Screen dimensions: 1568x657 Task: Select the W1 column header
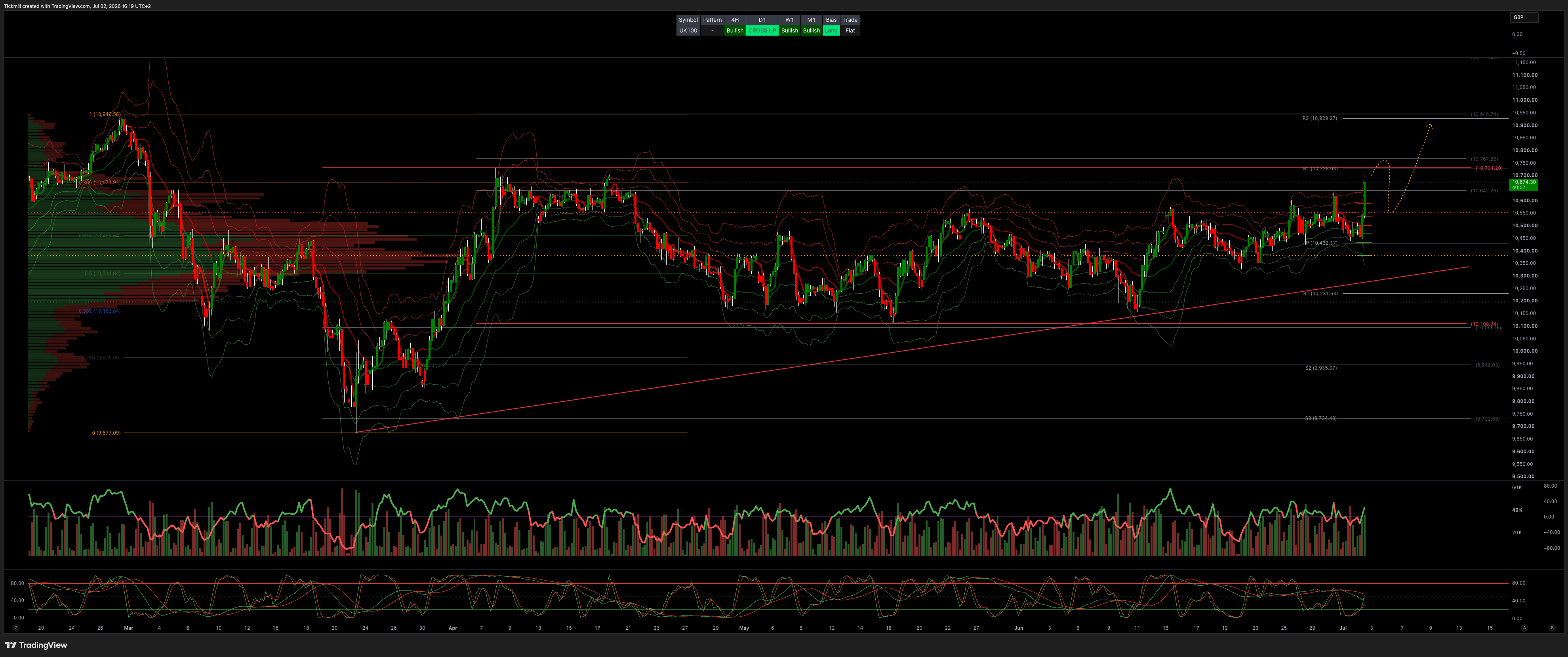(789, 20)
